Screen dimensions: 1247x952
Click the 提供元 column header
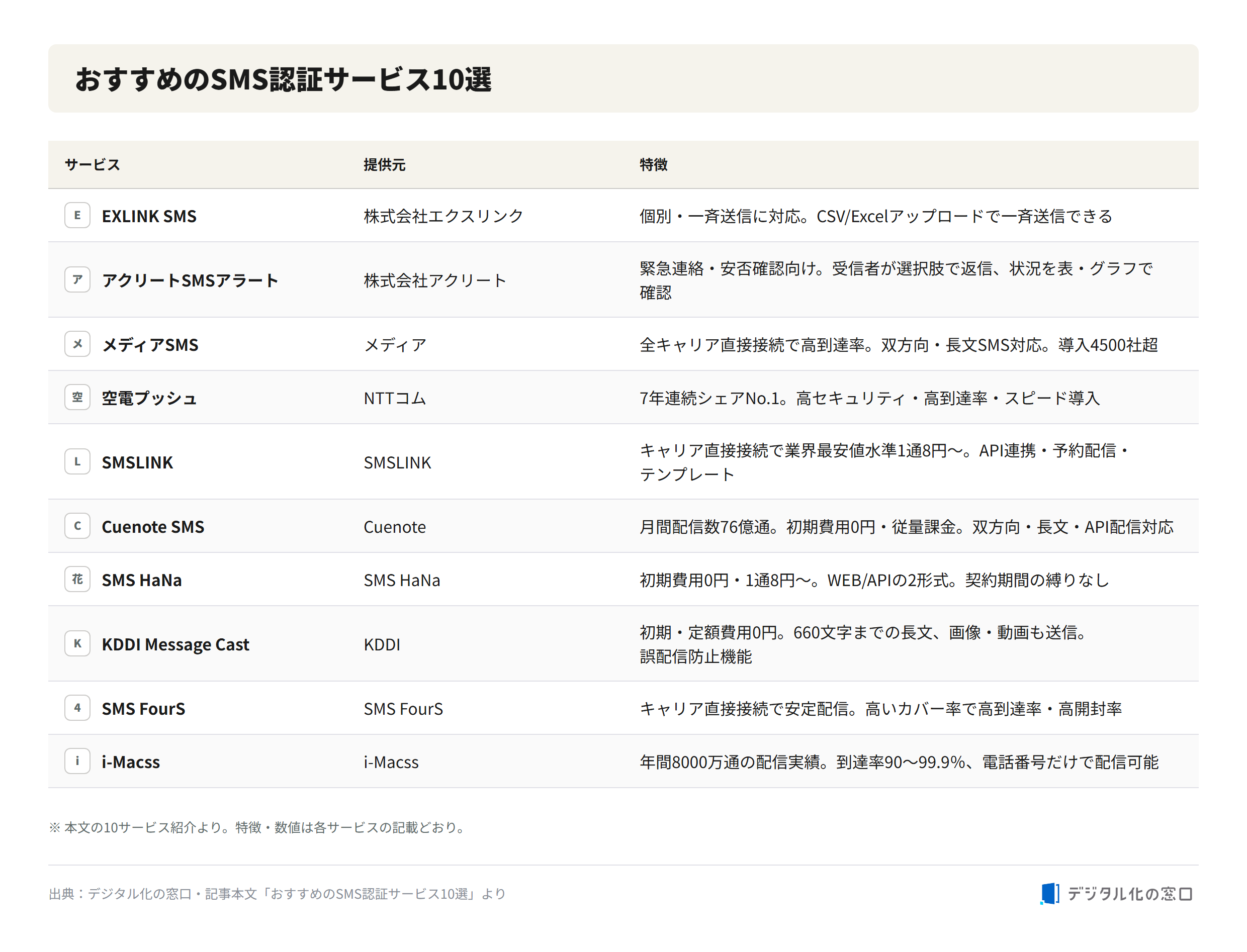click(x=384, y=164)
